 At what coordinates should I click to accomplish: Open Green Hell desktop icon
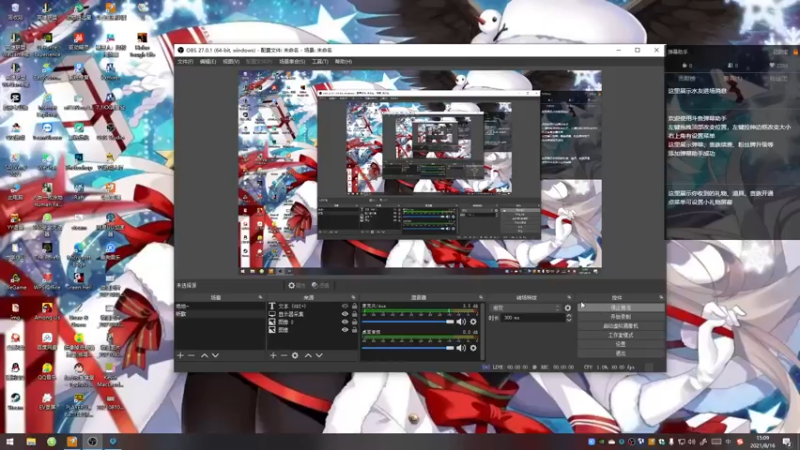[x=79, y=281]
